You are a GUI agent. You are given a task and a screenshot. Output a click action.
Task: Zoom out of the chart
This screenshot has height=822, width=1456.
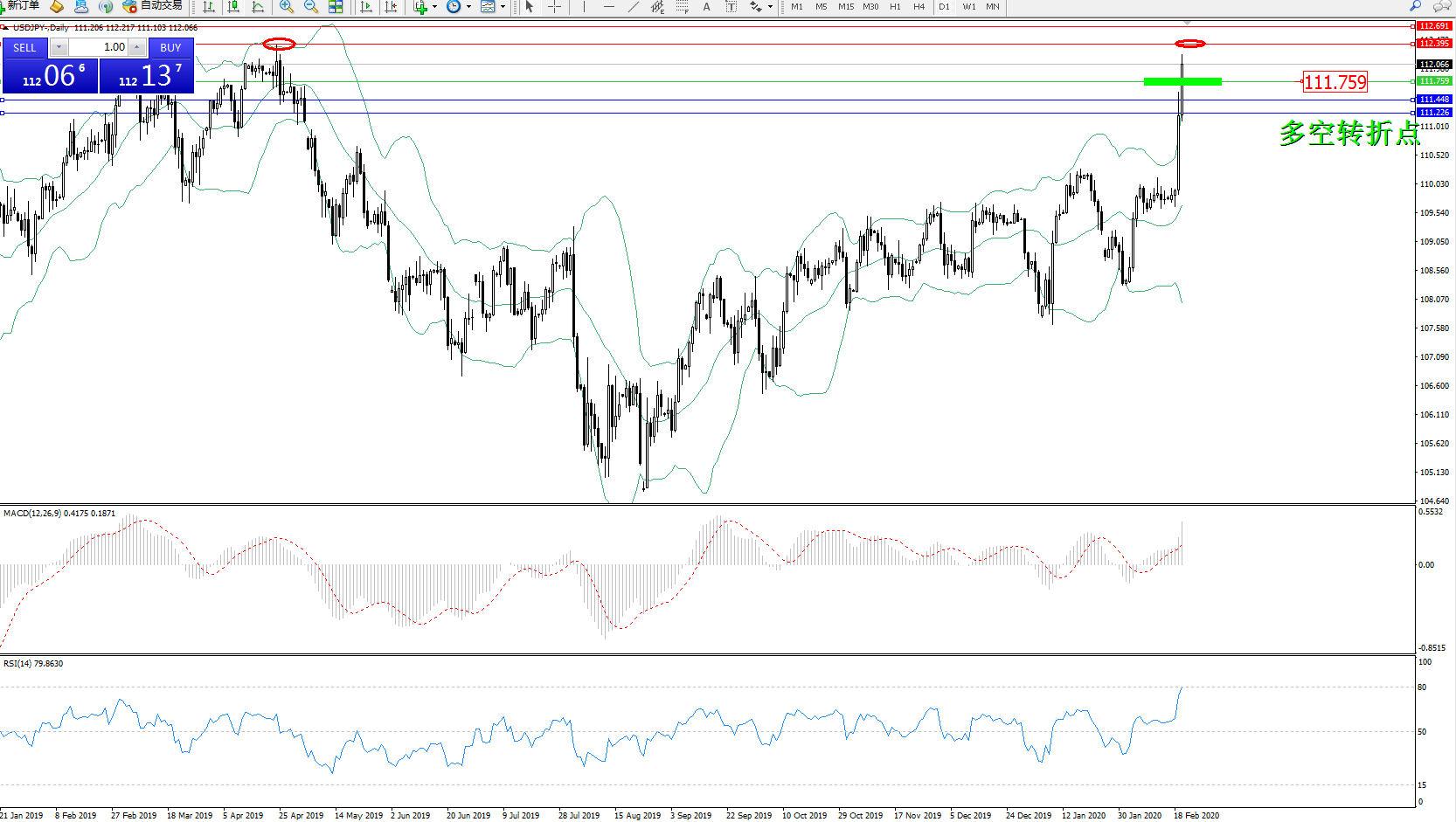(310, 7)
